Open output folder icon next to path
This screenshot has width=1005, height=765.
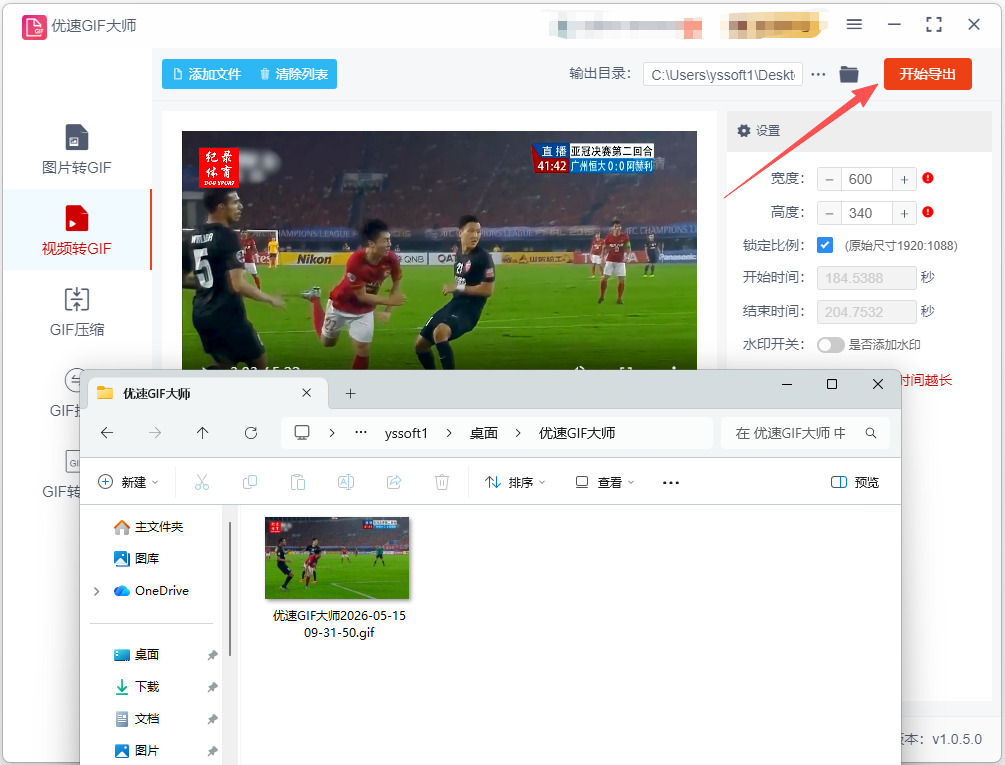[x=849, y=74]
